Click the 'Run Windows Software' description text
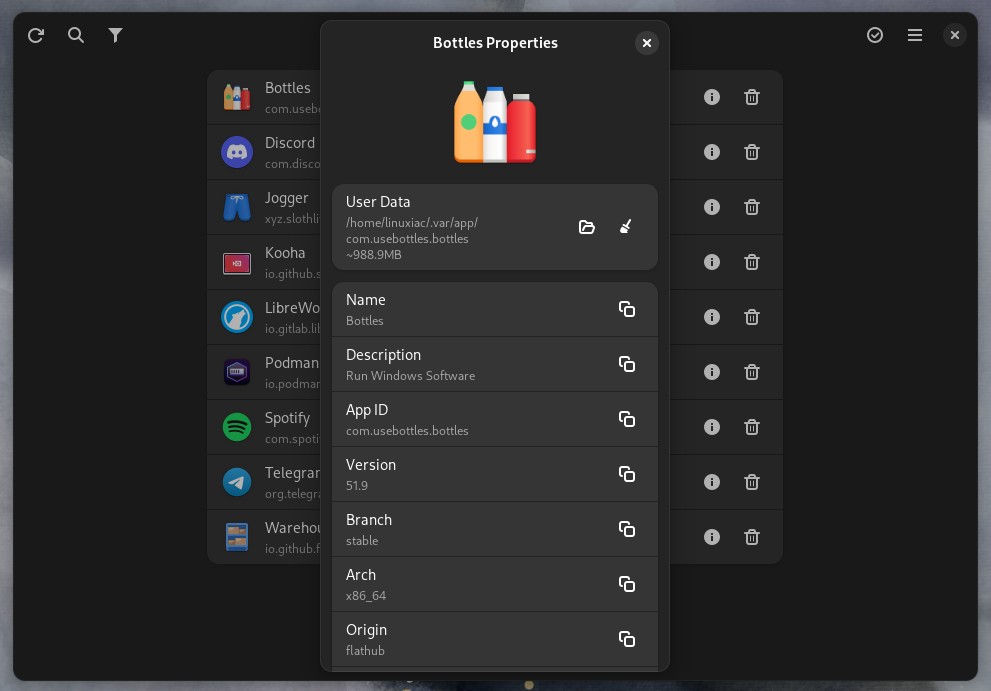 (x=410, y=376)
